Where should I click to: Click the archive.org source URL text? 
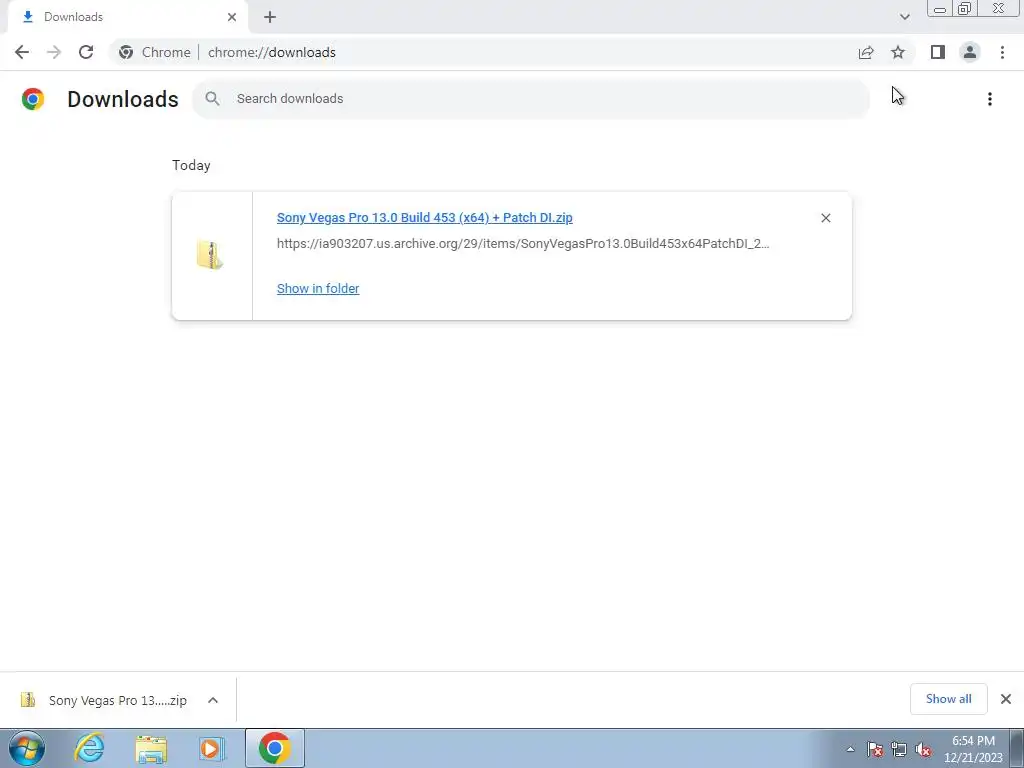click(x=523, y=244)
